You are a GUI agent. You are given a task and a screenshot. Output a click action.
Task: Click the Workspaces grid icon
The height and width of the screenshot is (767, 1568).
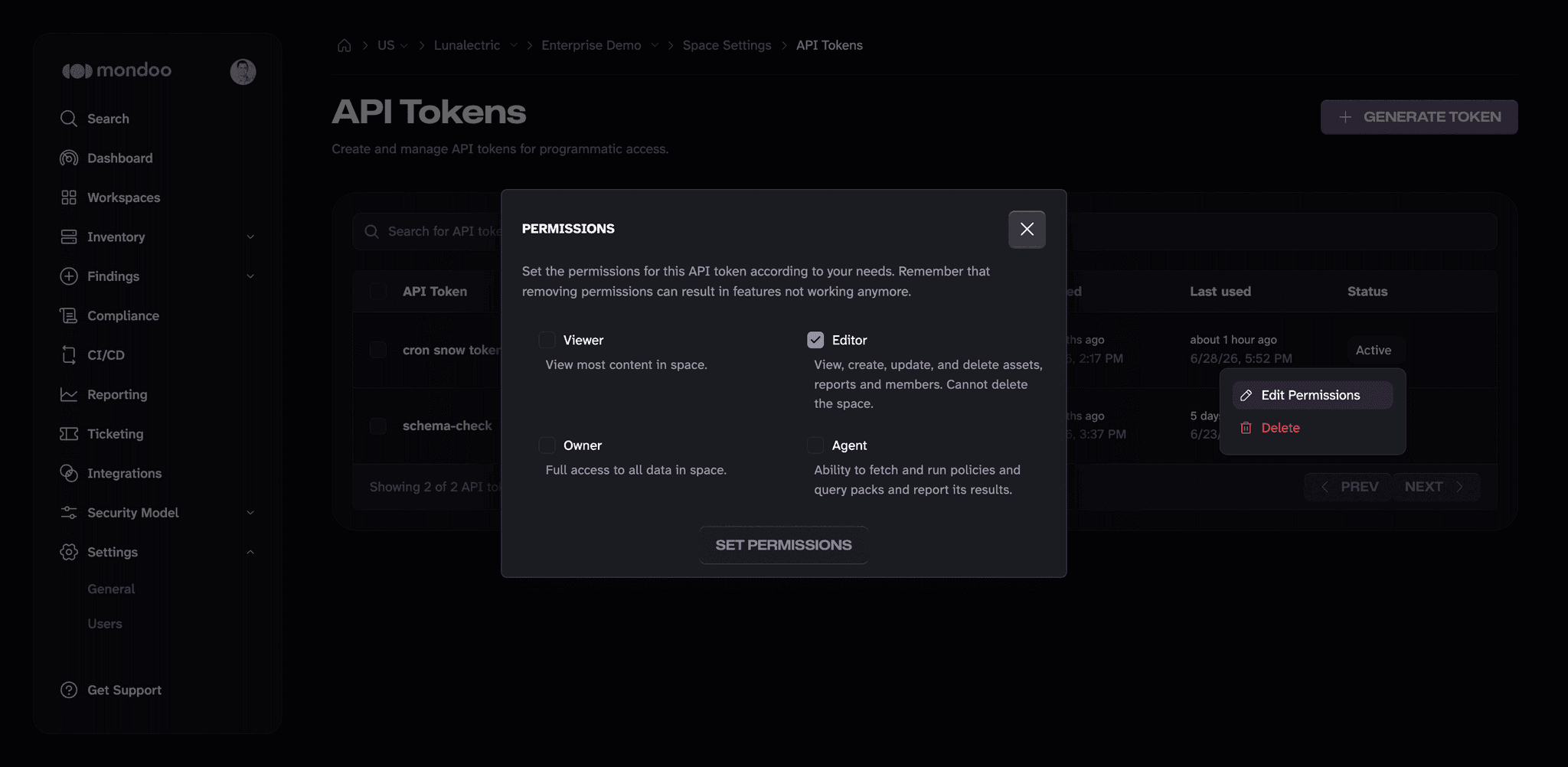tap(69, 197)
